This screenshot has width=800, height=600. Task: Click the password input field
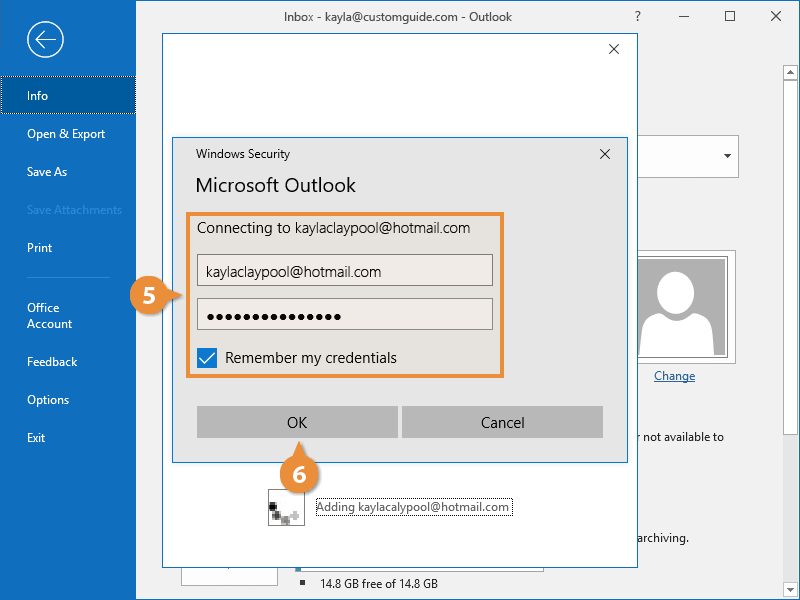click(345, 314)
